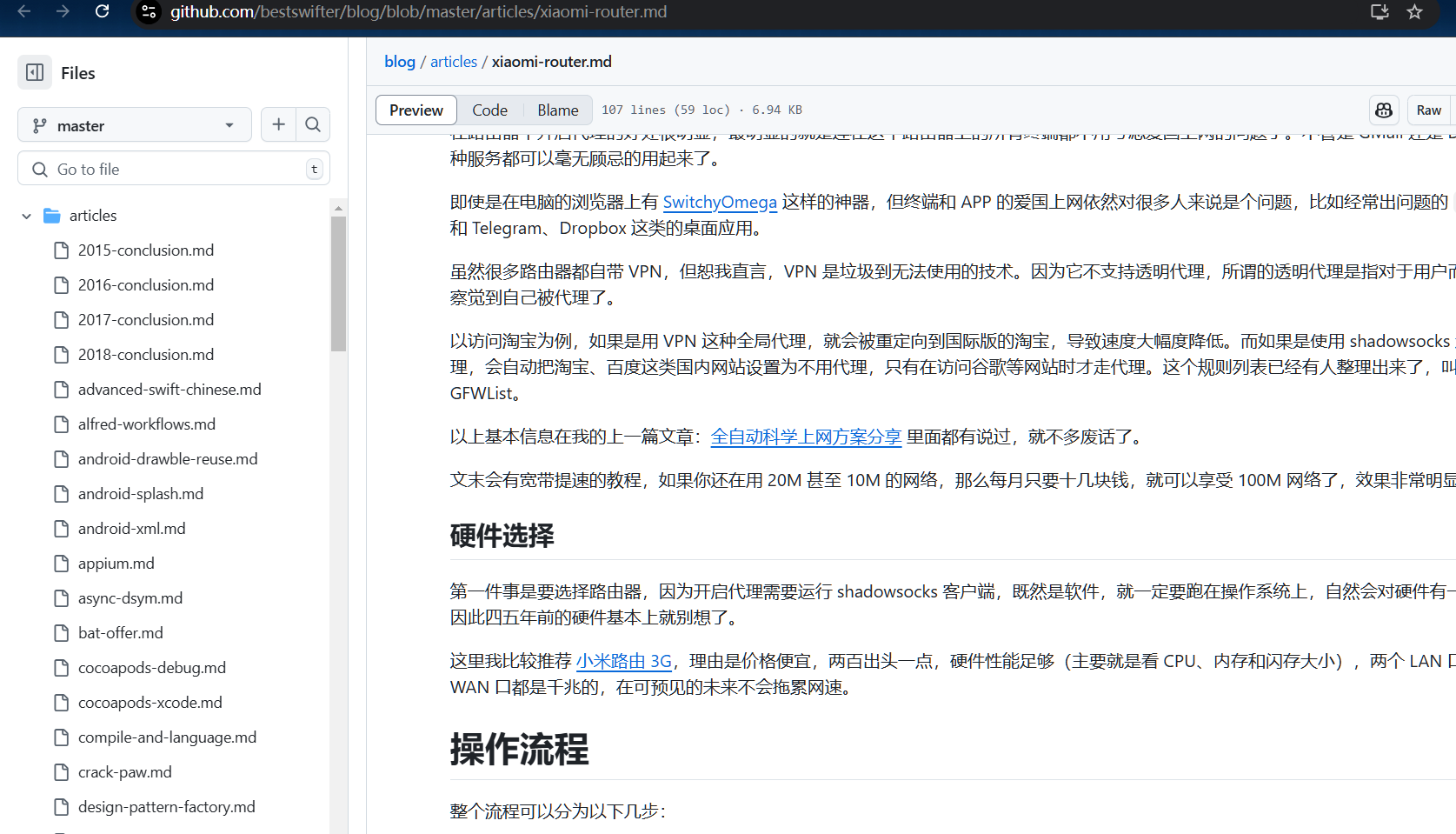Open search in repository files

(313, 124)
